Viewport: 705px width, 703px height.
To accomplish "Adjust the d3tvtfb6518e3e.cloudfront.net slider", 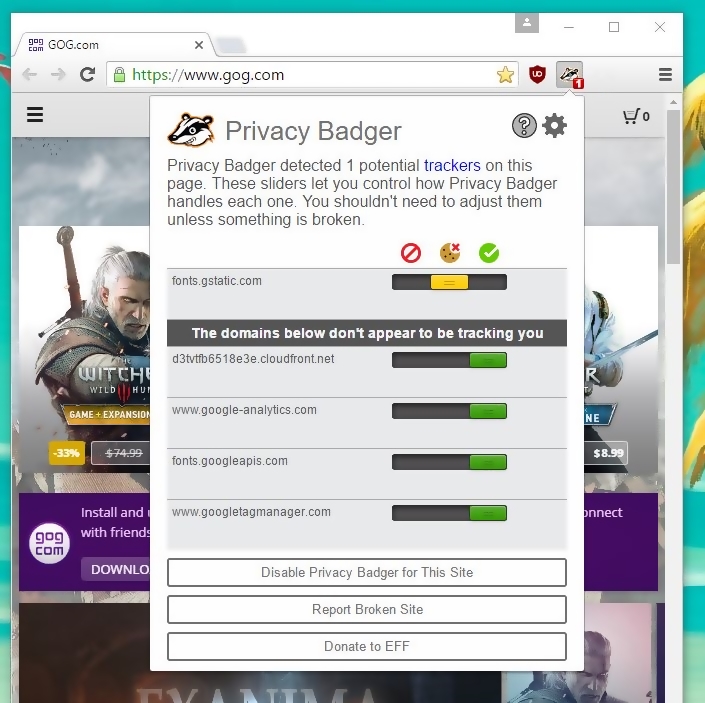I will pyautogui.click(x=449, y=360).
